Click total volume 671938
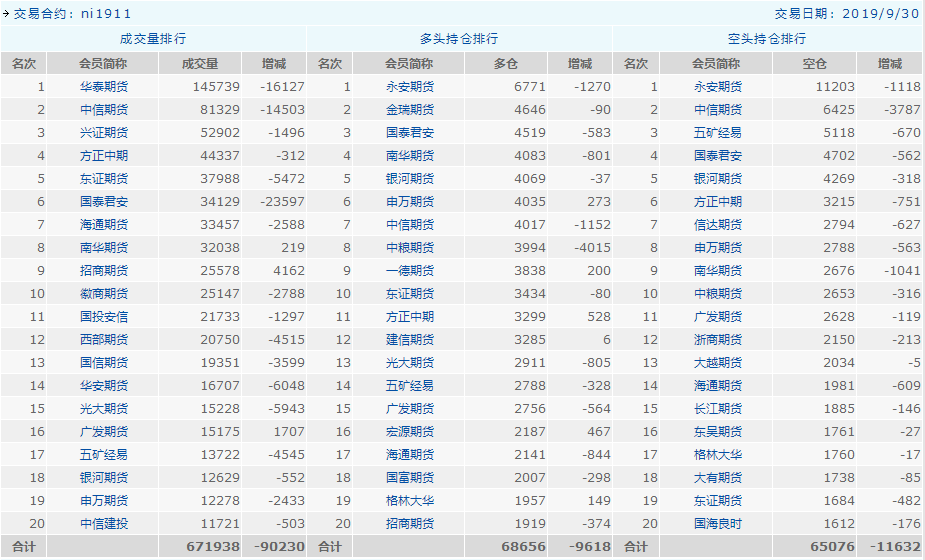Viewport: 925px width, 560px height. tap(213, 547)
